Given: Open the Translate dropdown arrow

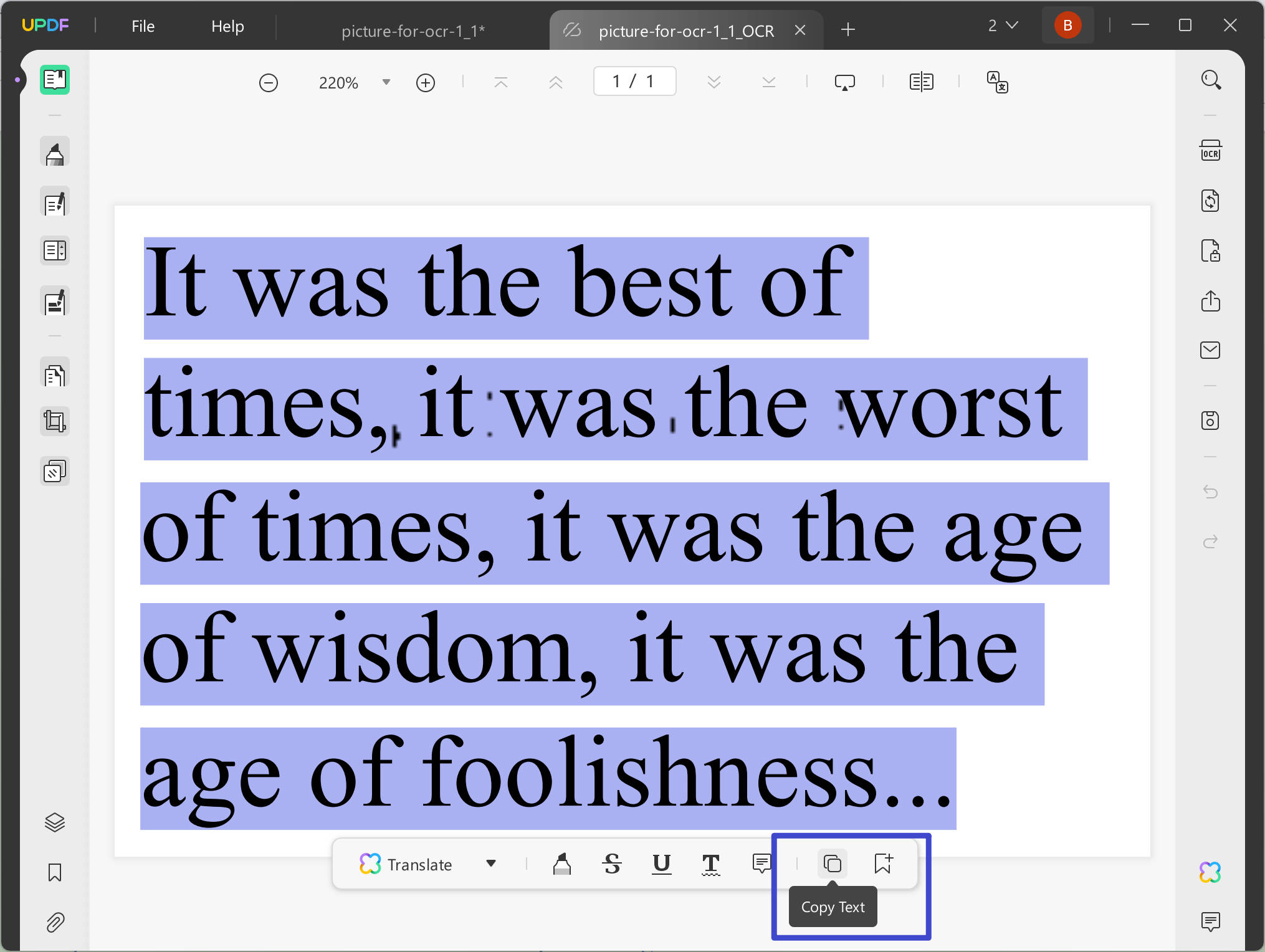Looking at the screenshot, I should tap(491, 864).
